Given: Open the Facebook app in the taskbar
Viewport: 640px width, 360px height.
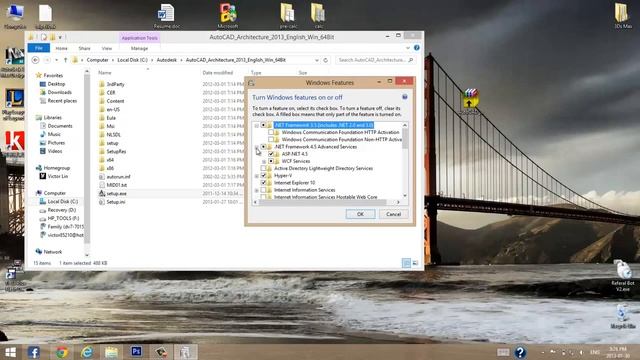Looking at the screenshot, I should coord(34,352).
